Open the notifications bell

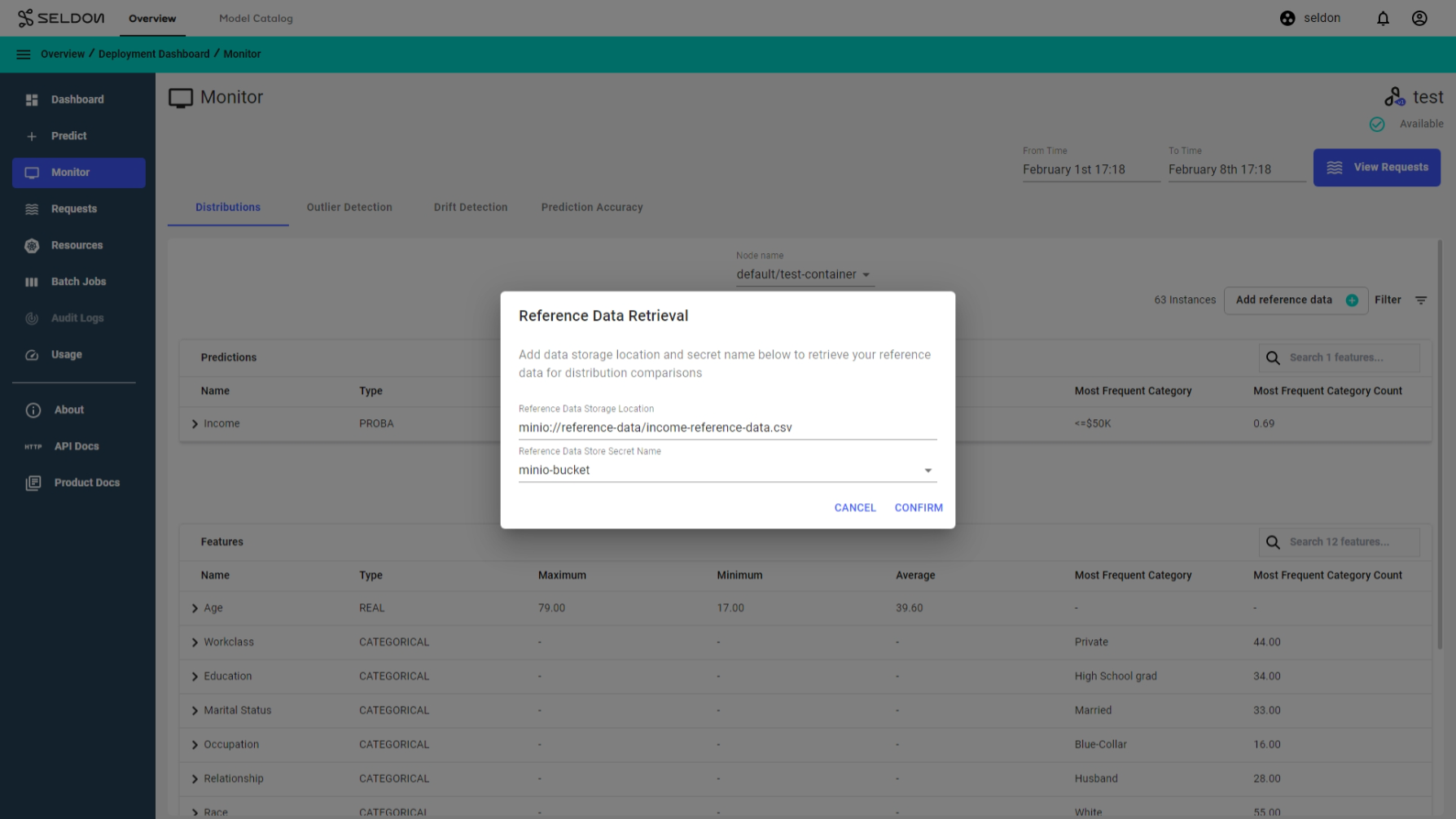1383,18
